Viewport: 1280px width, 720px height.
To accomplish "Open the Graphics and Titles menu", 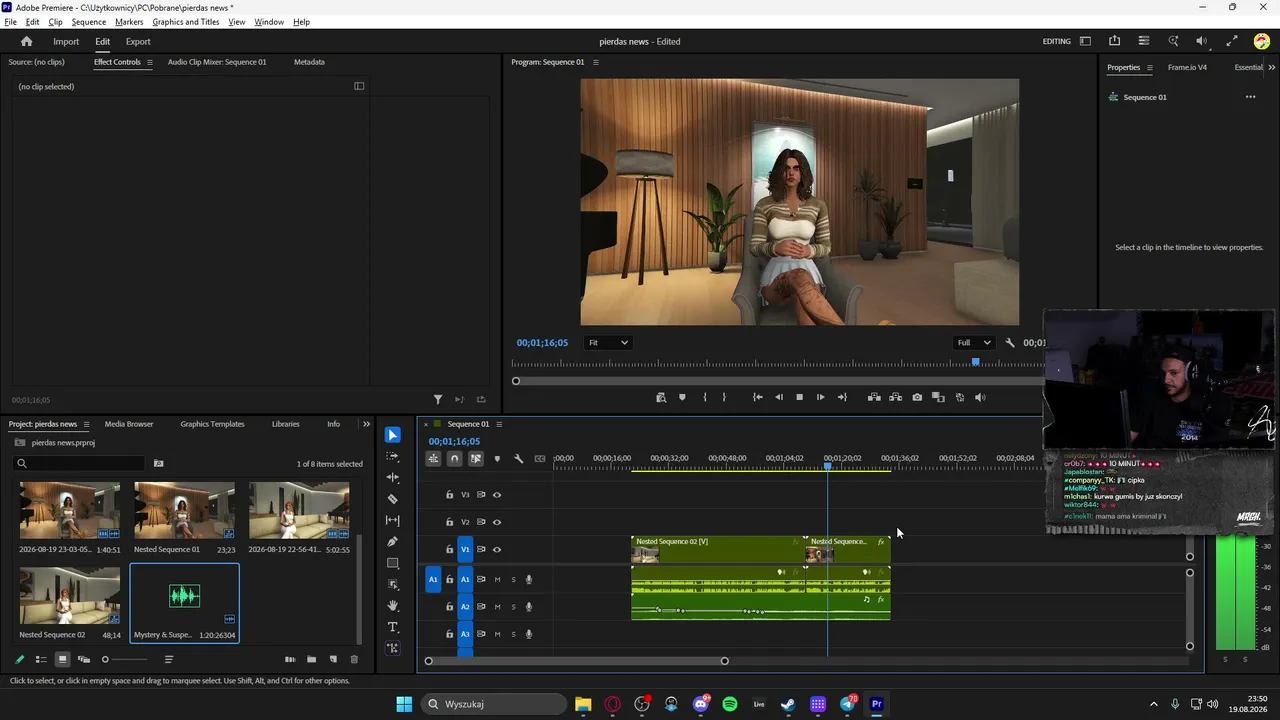I will [x=186, y=22].
